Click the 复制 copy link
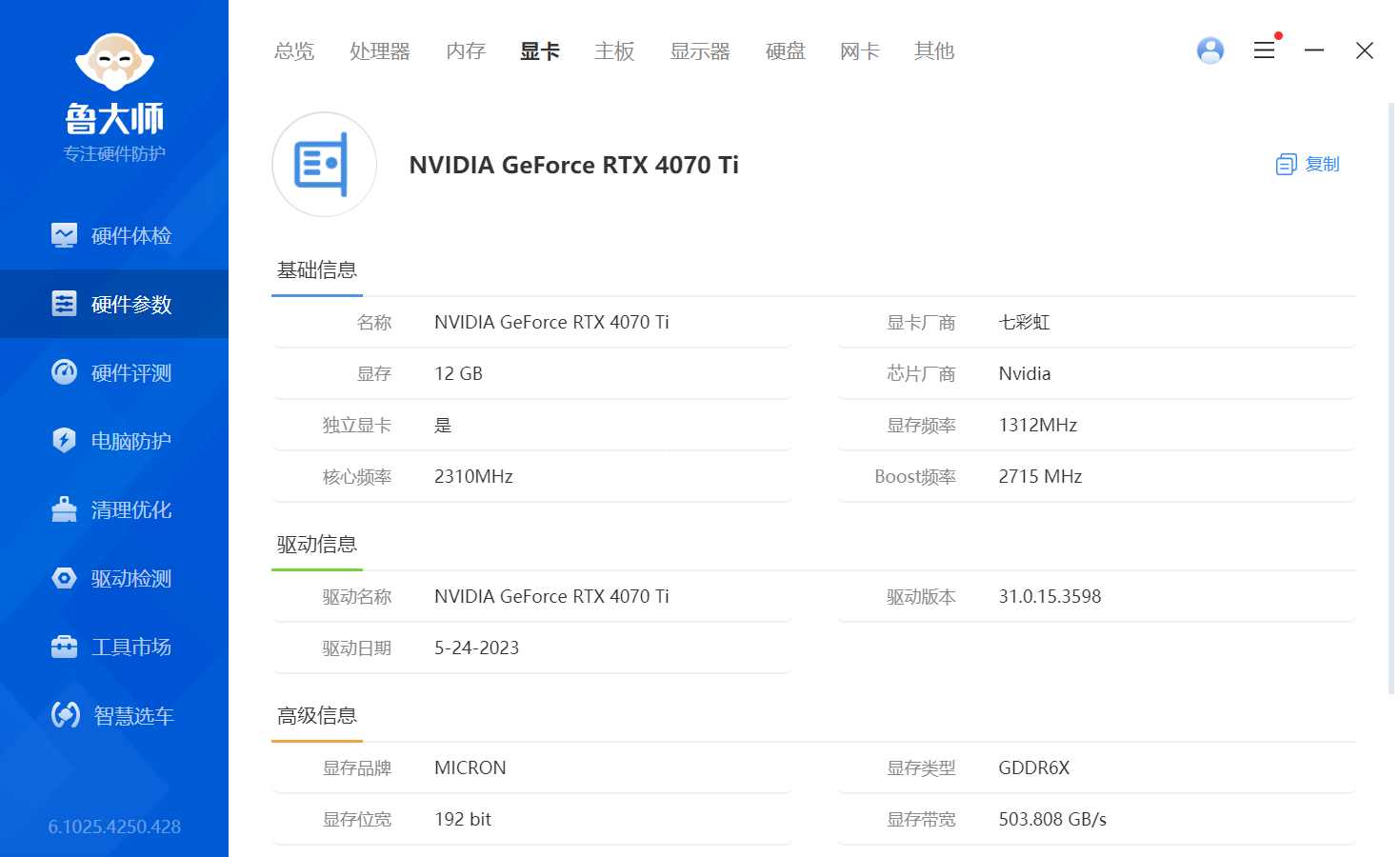This screenshot has width=1400, height=857. point(1322,165)
